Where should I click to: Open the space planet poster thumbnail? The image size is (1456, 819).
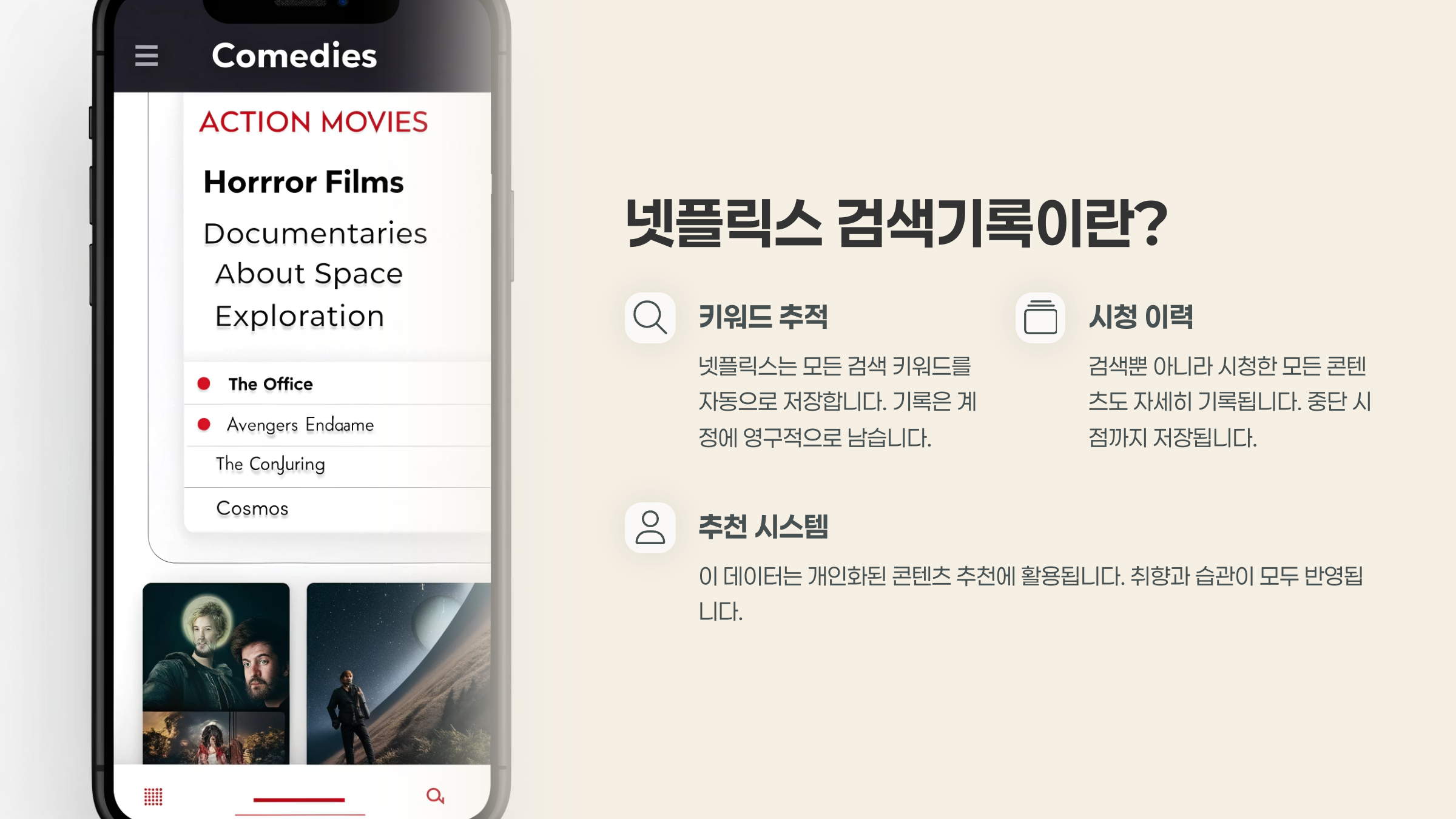399,673
